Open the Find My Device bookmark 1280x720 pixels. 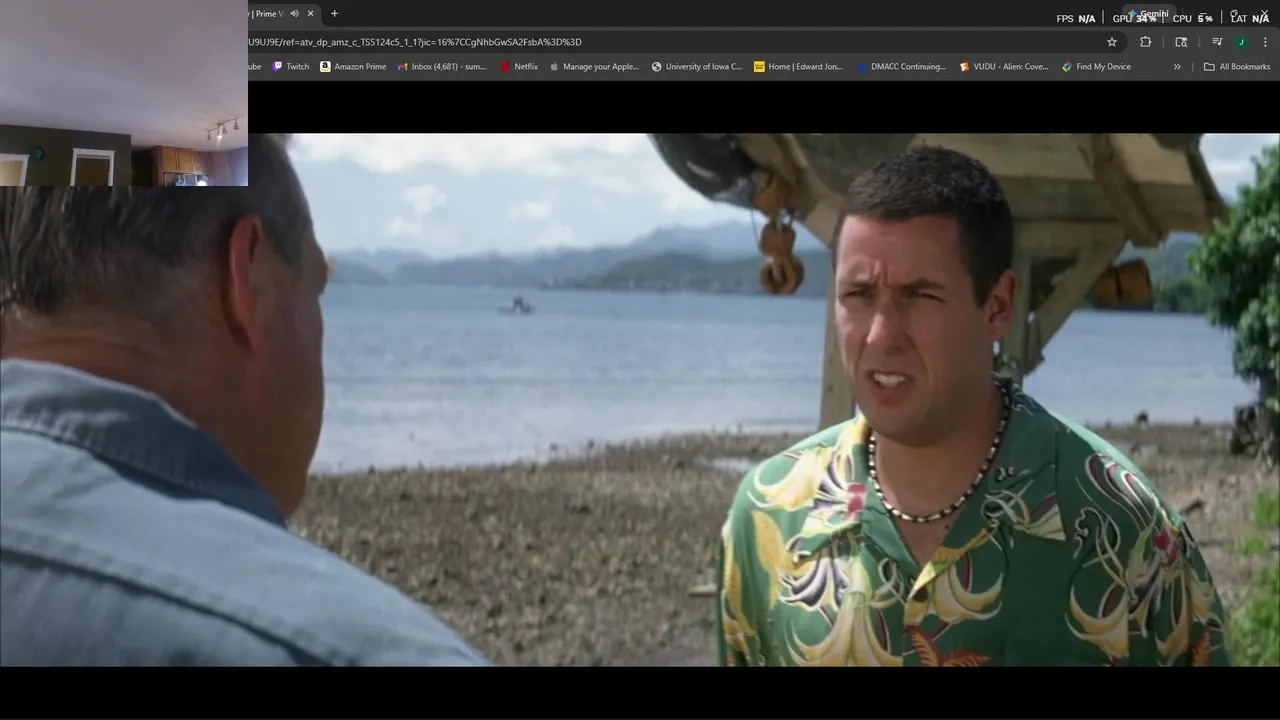1097,67
